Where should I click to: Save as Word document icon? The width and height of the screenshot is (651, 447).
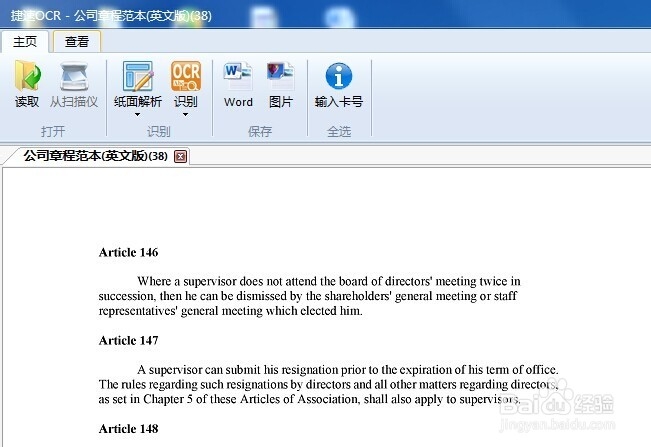click(x=238, y=76)
